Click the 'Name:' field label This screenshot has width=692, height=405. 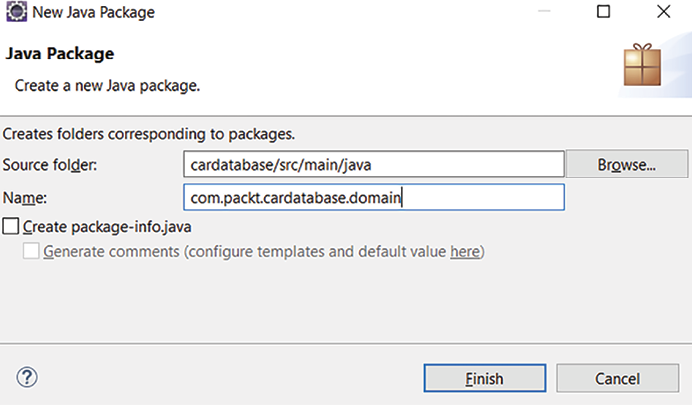tap(25, 198)
